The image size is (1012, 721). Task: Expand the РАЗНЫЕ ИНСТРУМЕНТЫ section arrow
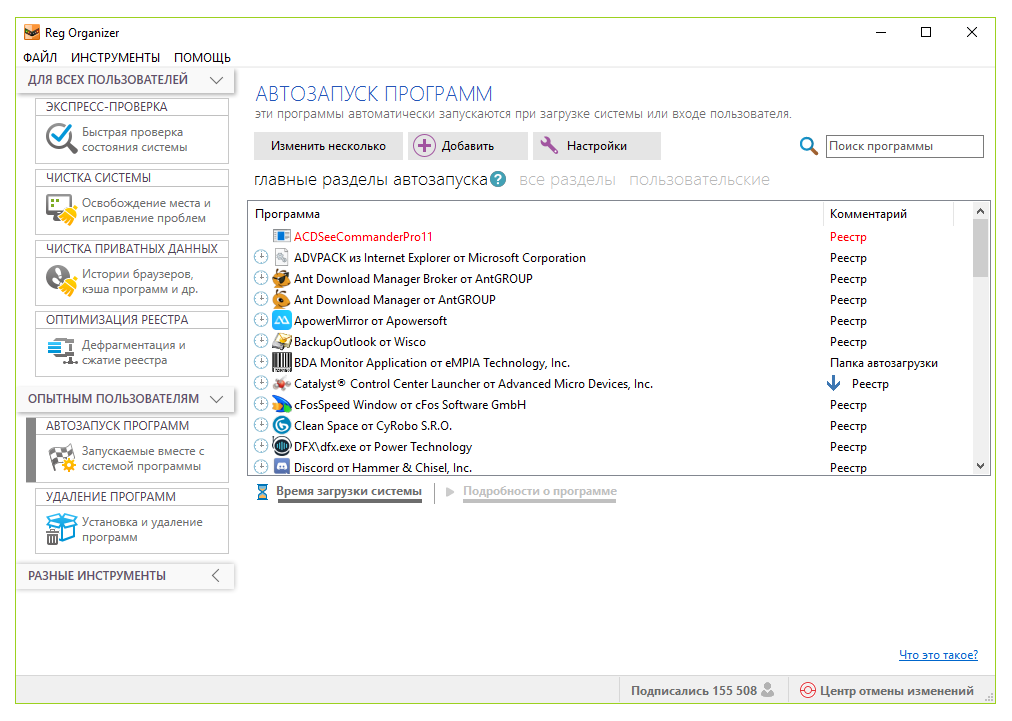coord(216,576)
